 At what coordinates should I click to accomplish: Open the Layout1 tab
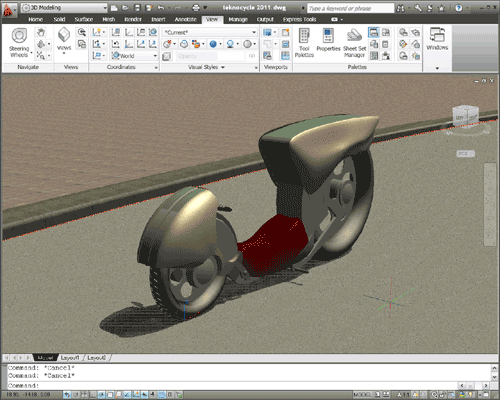pyautogui.click(x=70, y=358)
